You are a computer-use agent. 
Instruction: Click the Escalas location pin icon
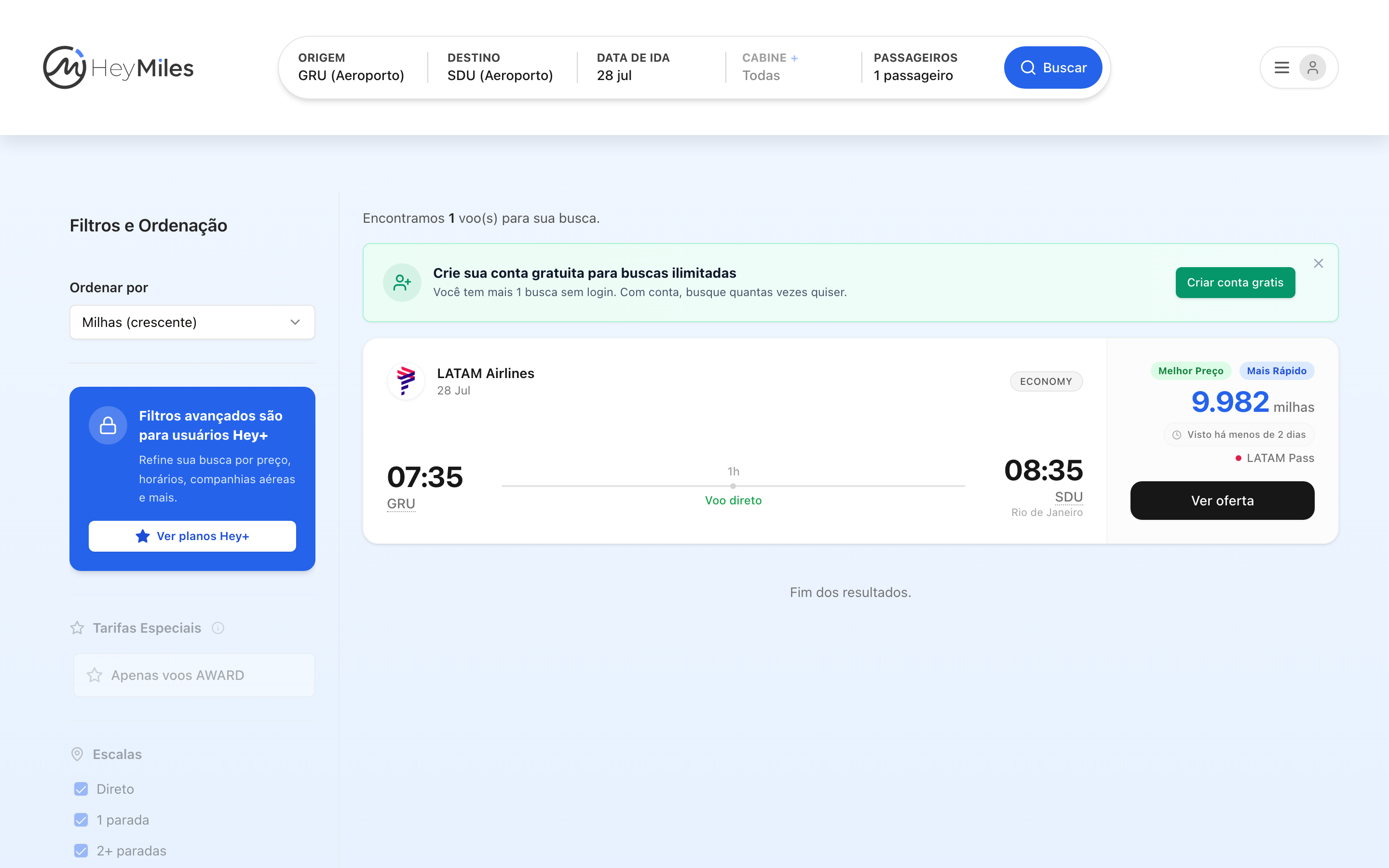(x=77, y=754)
